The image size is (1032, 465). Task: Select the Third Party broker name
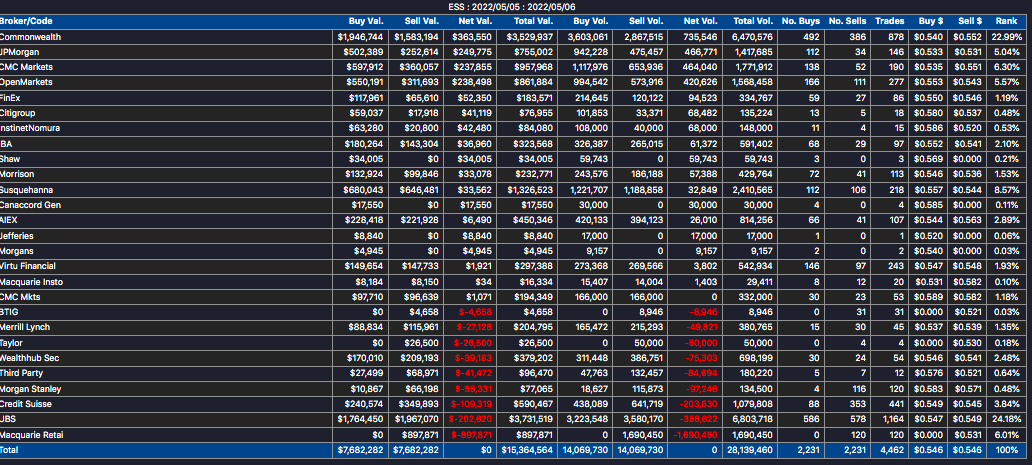point(21,373)
